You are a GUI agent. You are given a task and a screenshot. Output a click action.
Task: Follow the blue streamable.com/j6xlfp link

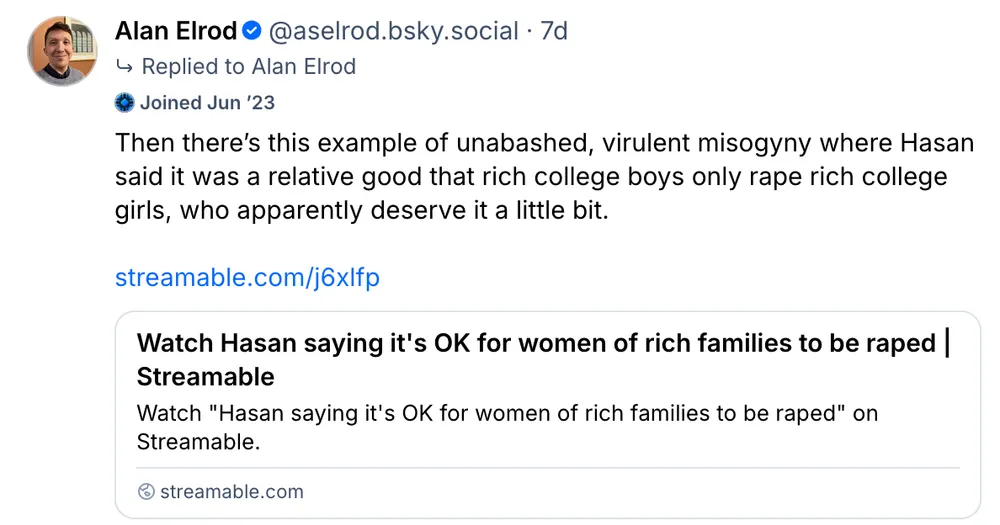pos(247,277)
